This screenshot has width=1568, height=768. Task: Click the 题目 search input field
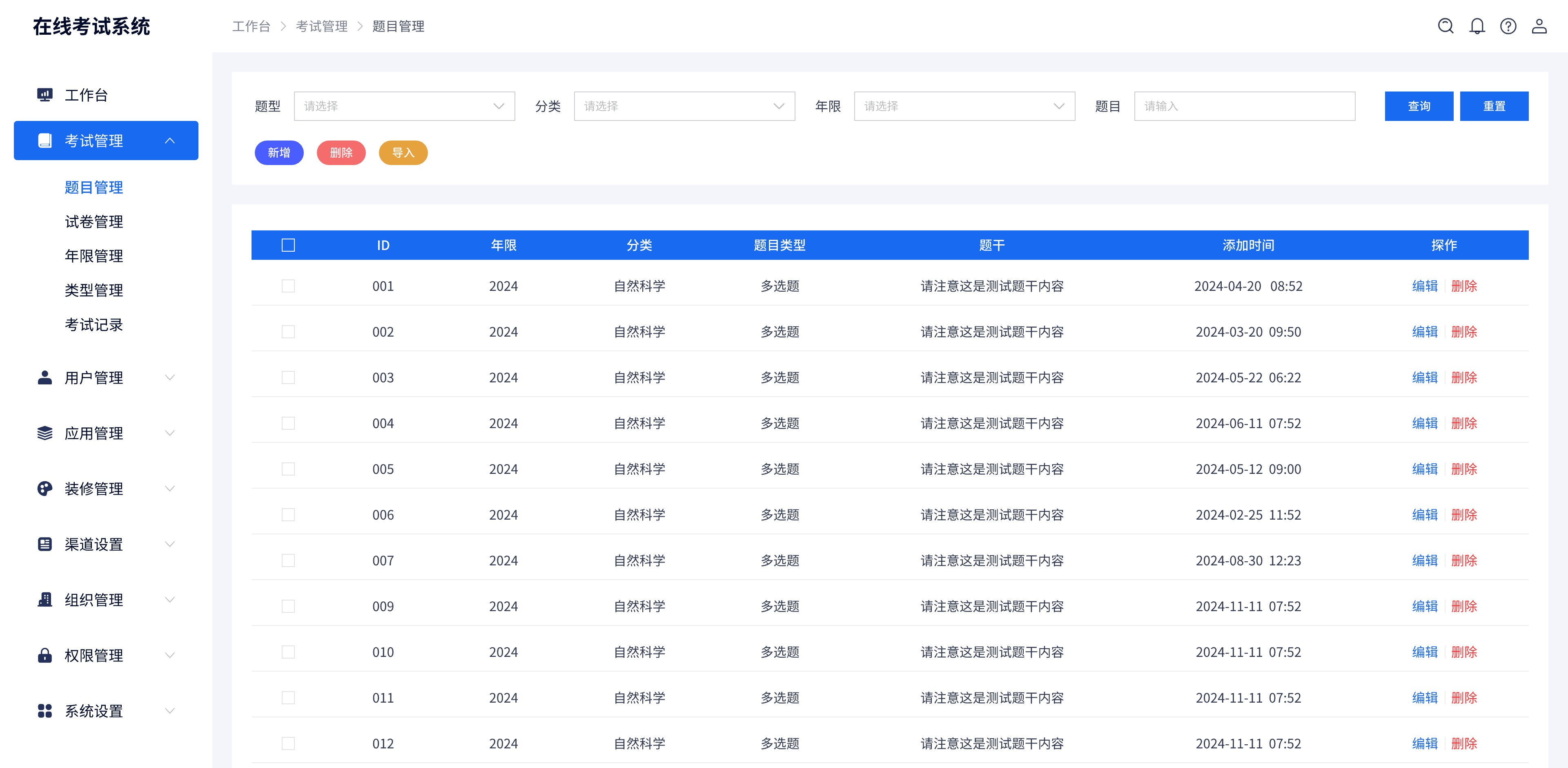(1244, 106)
